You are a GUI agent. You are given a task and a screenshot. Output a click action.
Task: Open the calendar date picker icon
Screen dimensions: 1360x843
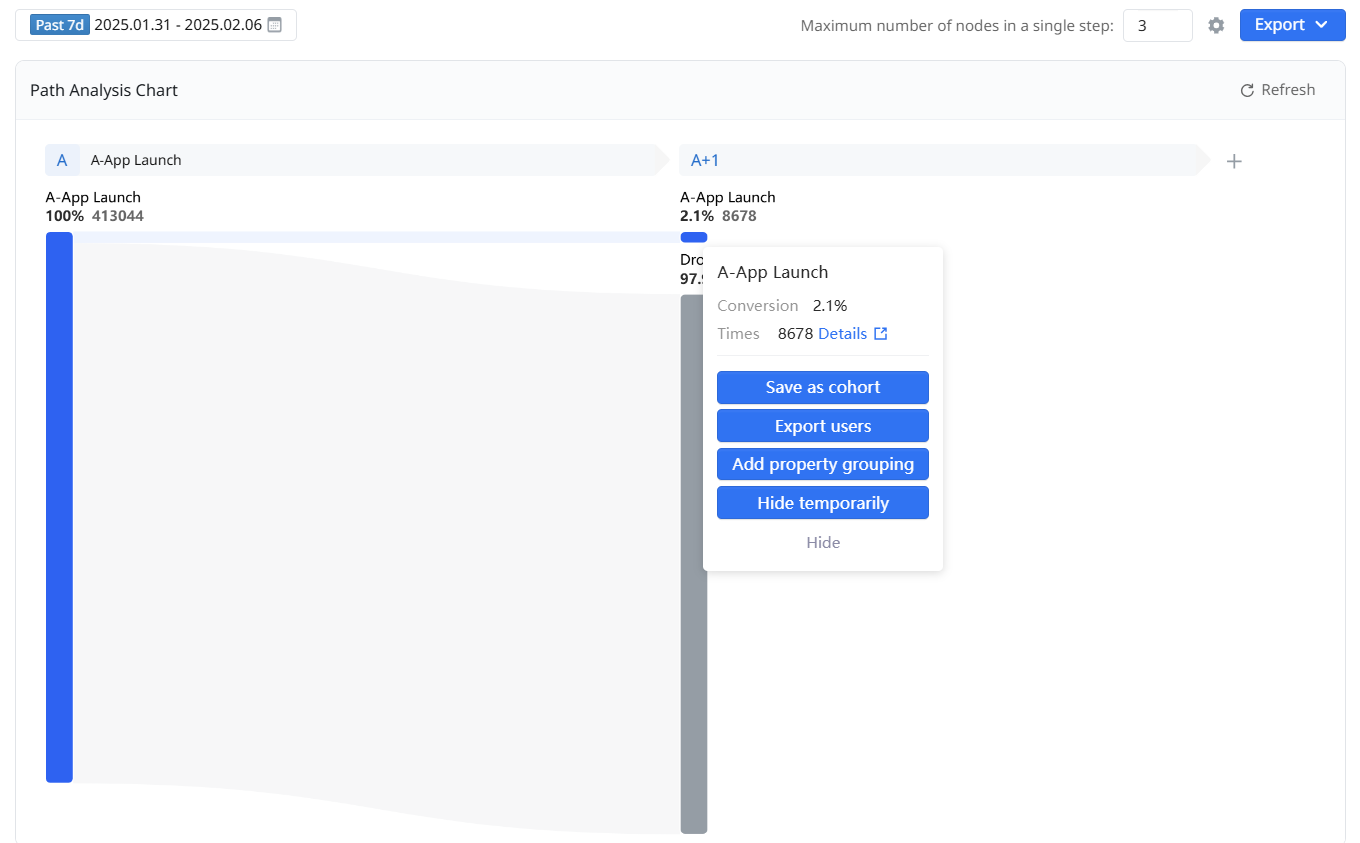(275, 25)
